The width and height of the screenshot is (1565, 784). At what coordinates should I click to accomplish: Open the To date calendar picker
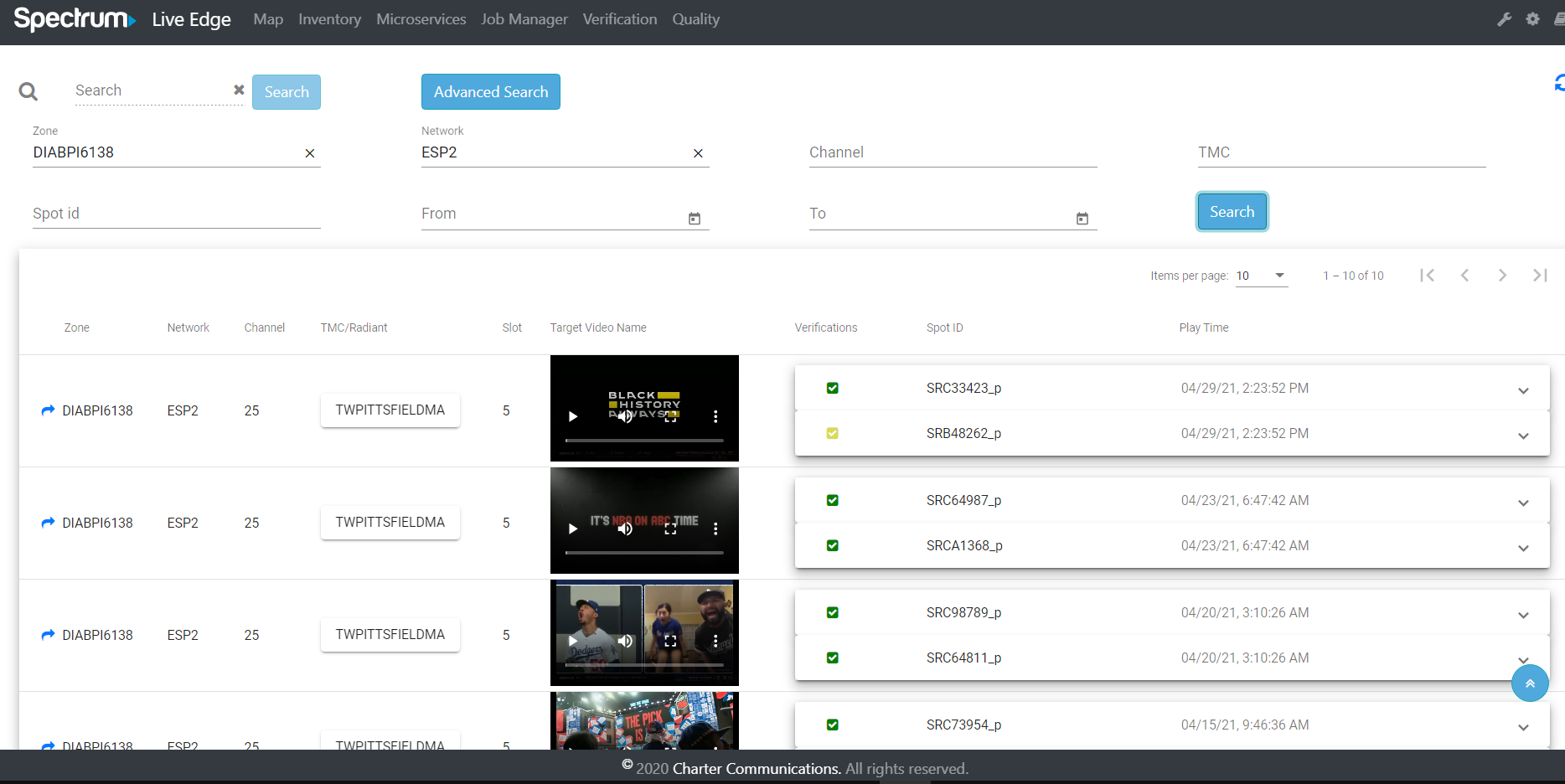coord(1082,219)
